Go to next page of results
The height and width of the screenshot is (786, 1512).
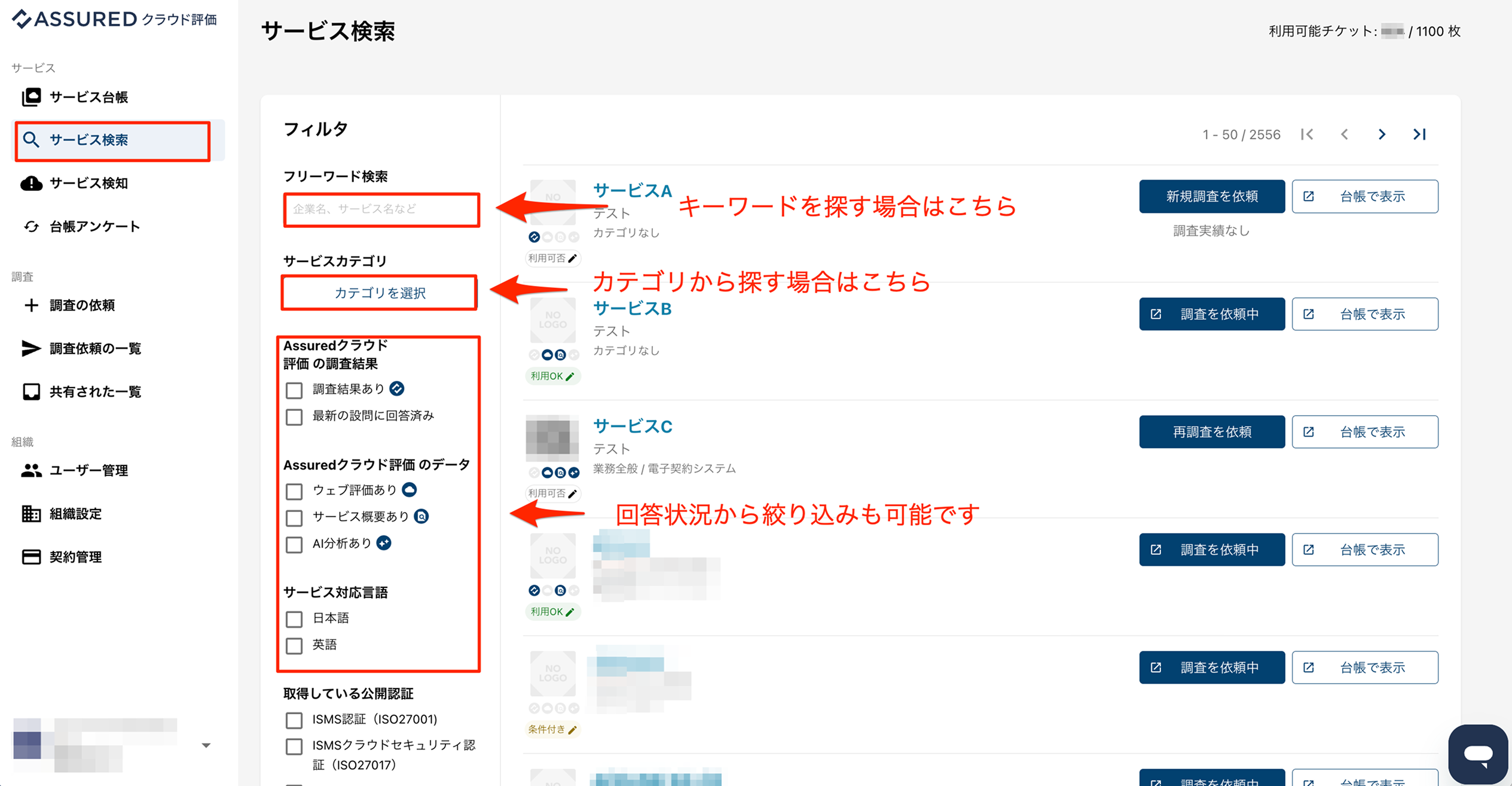click(1382, 135)
